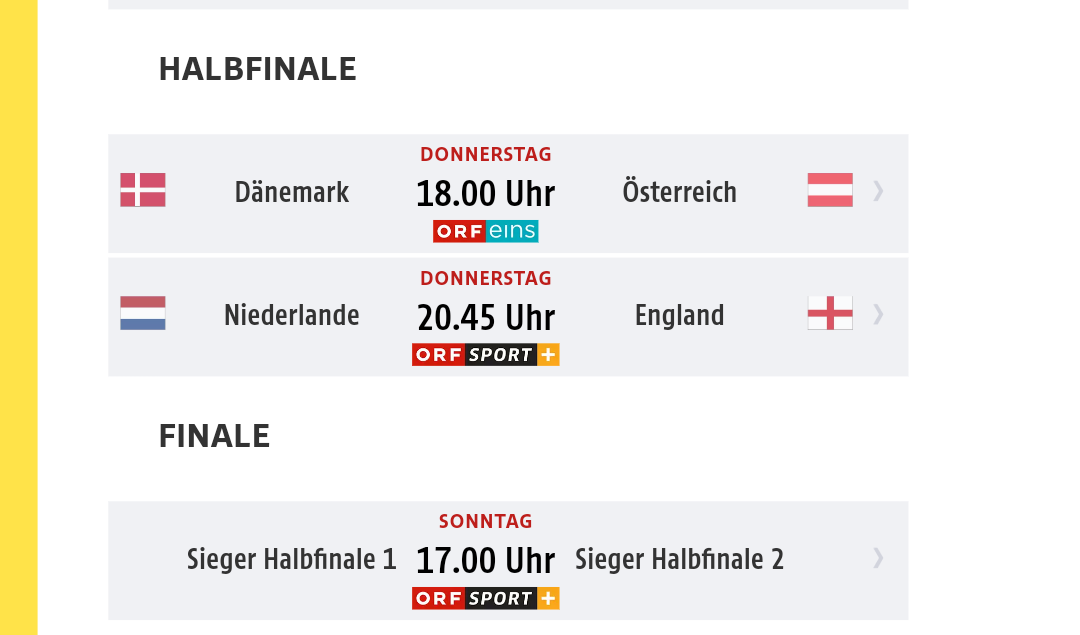Click the Netherlands flag icon

click(143, 313)
